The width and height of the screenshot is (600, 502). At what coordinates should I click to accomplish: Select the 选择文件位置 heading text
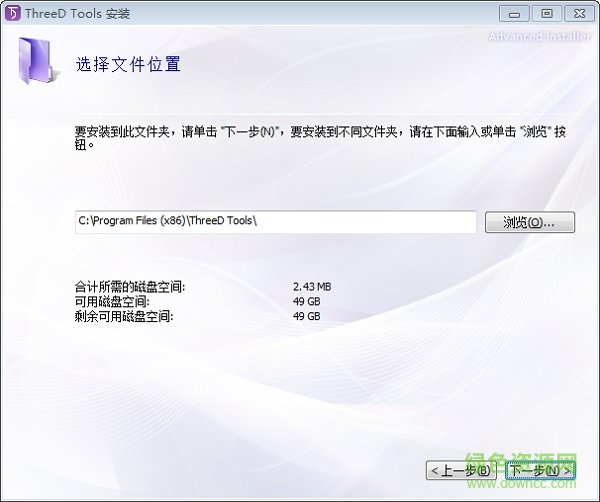point(128,64)
